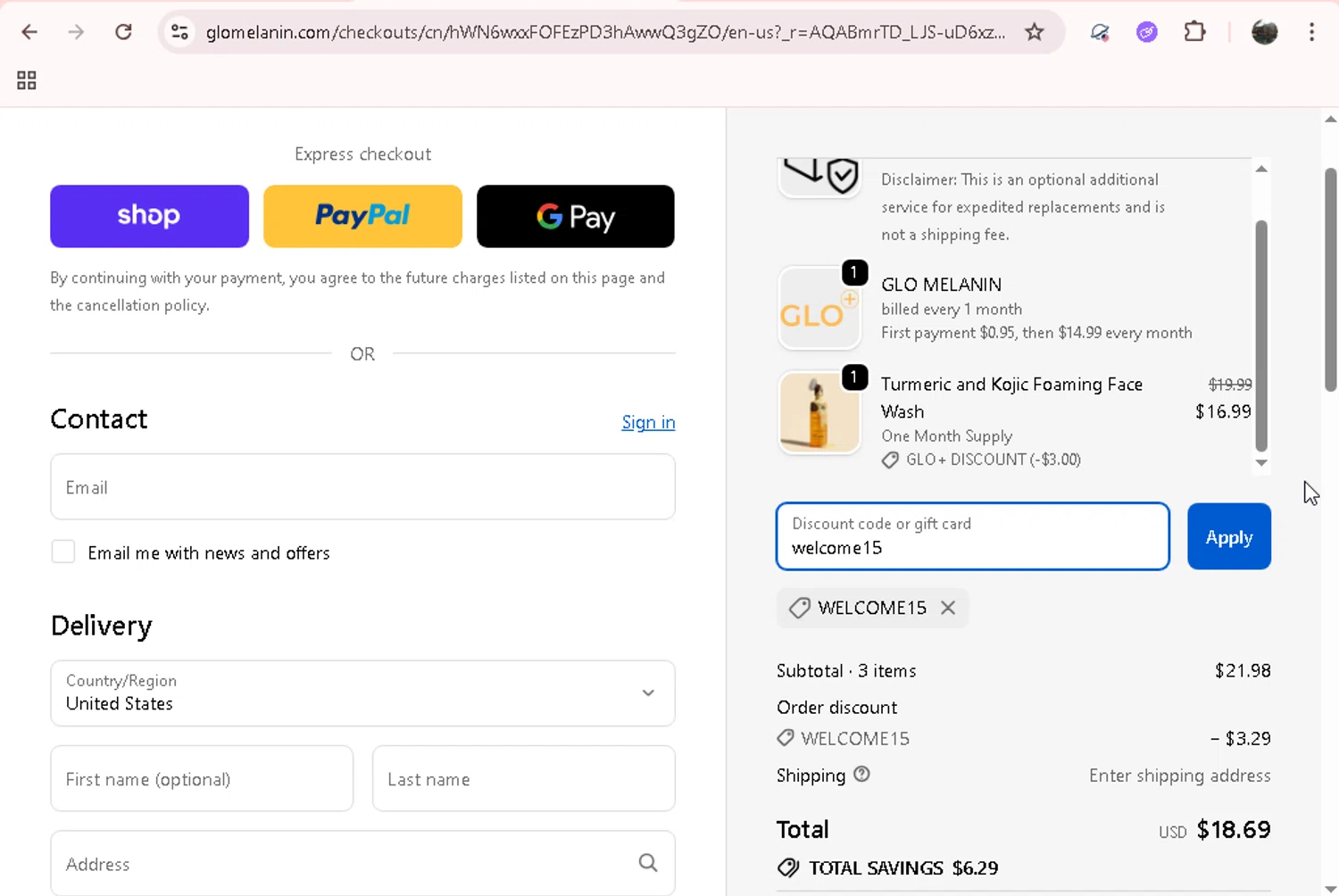1339x896 pixels.
Task: Pay with Shop Pay express button
Action: coord(149,216)
